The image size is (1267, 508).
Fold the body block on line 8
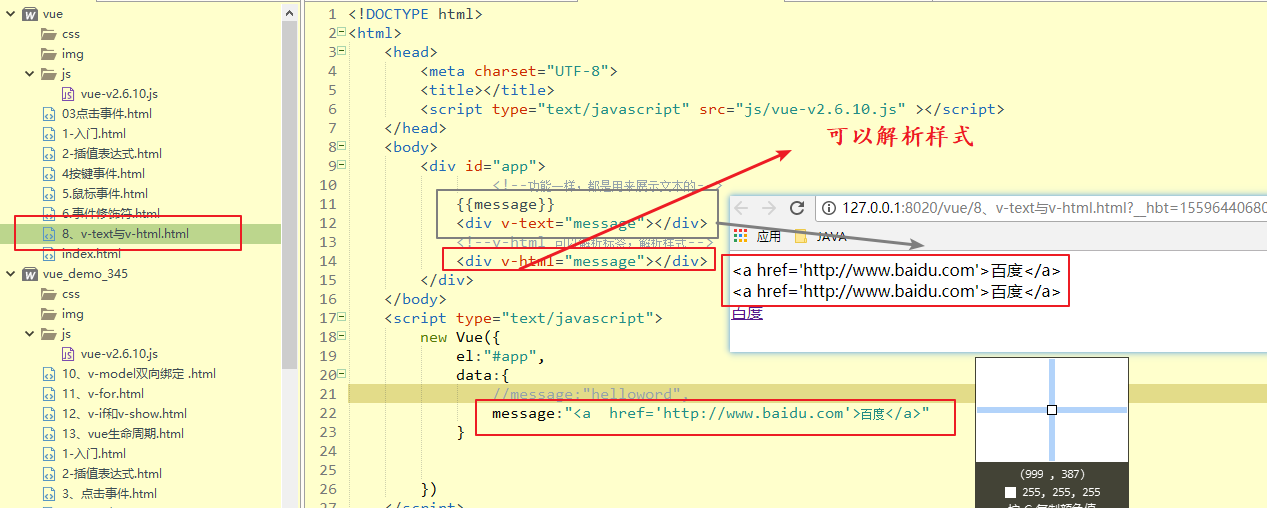[341, 146]
